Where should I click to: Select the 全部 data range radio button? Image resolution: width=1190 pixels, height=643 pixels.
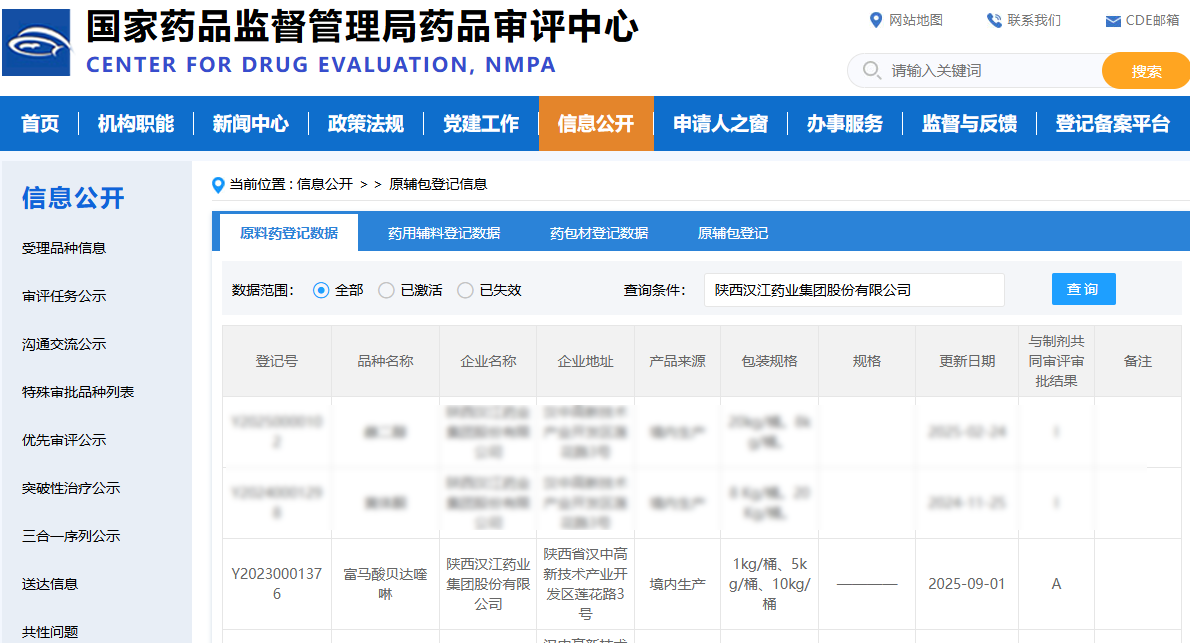321,290
